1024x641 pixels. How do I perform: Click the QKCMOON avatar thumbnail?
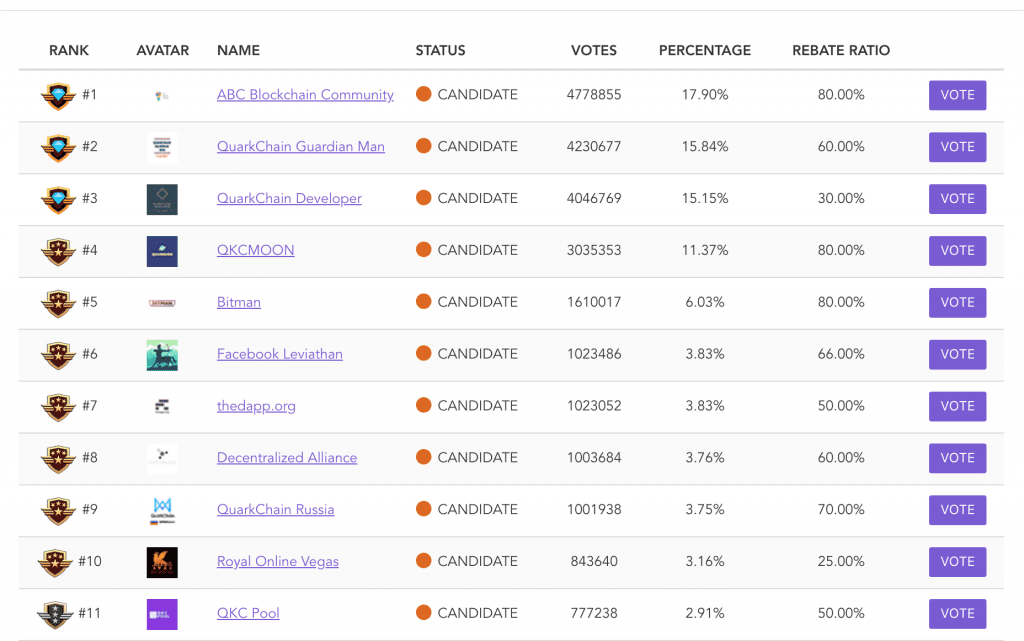pos(162,251)
